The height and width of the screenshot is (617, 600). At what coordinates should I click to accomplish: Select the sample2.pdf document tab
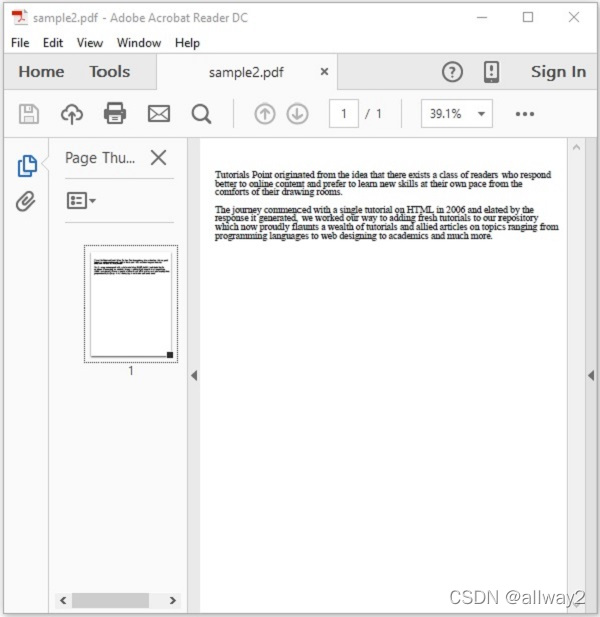tap(246, 72)
